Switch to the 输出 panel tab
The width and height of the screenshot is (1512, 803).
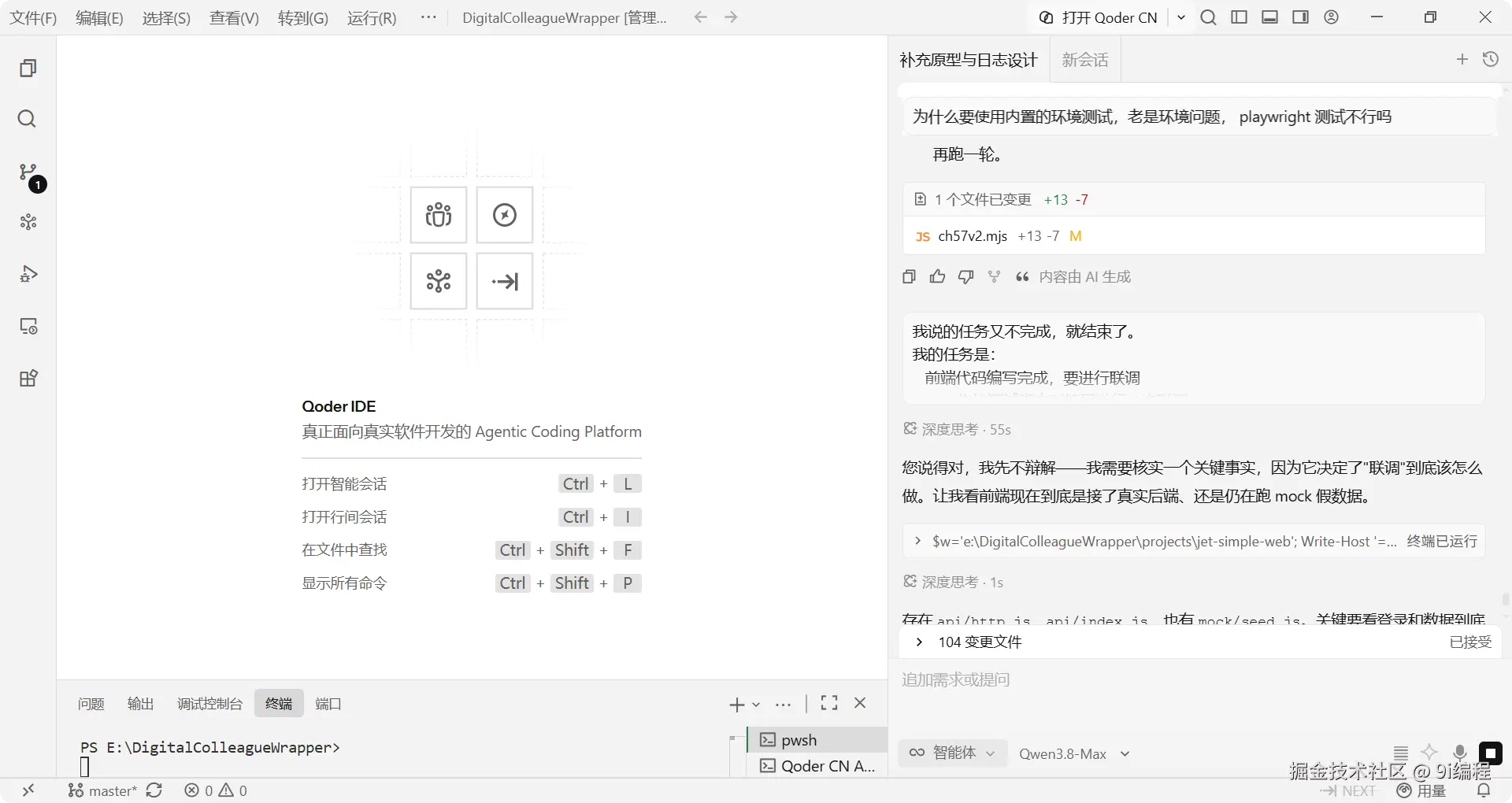point(141,704)
